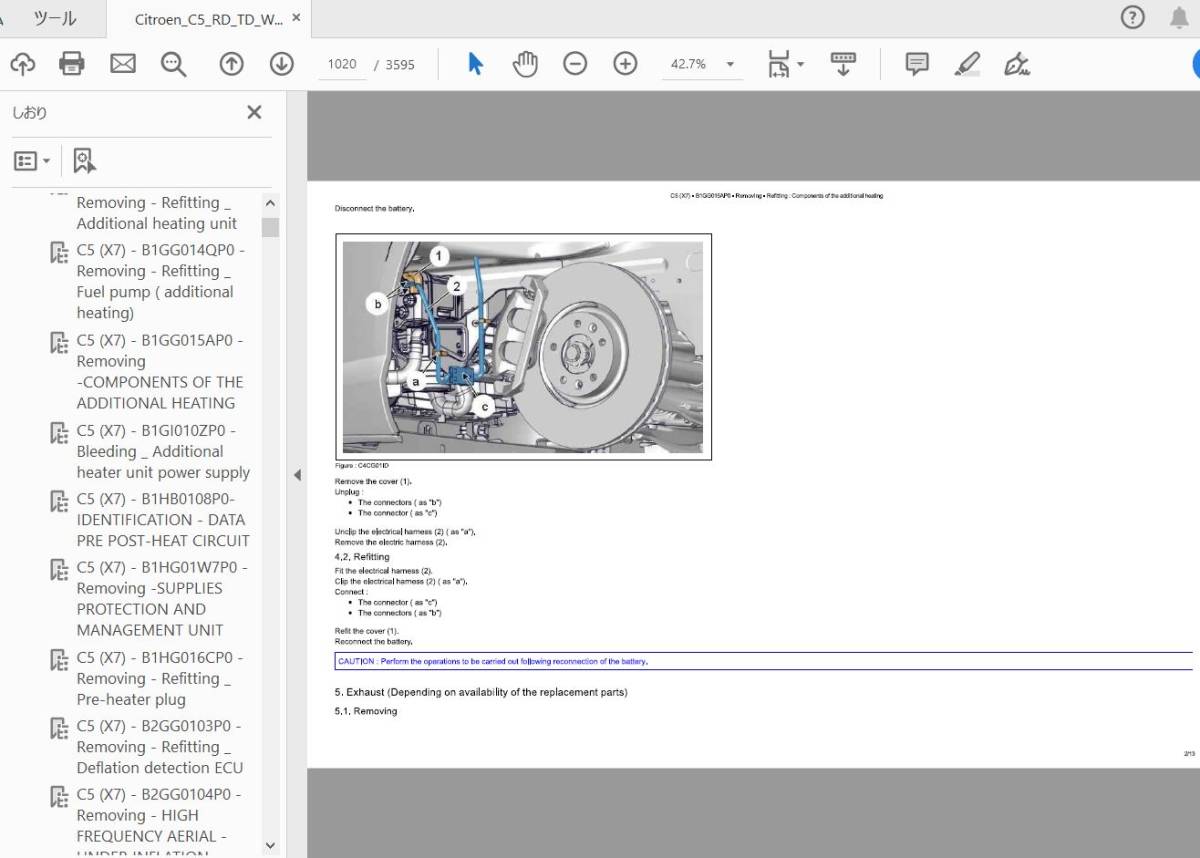Image resolution: width=1200 pixels, height=858 pixels.
Task: Click the '4.2. Refitting' heading
Action: (x=362, y=557)
